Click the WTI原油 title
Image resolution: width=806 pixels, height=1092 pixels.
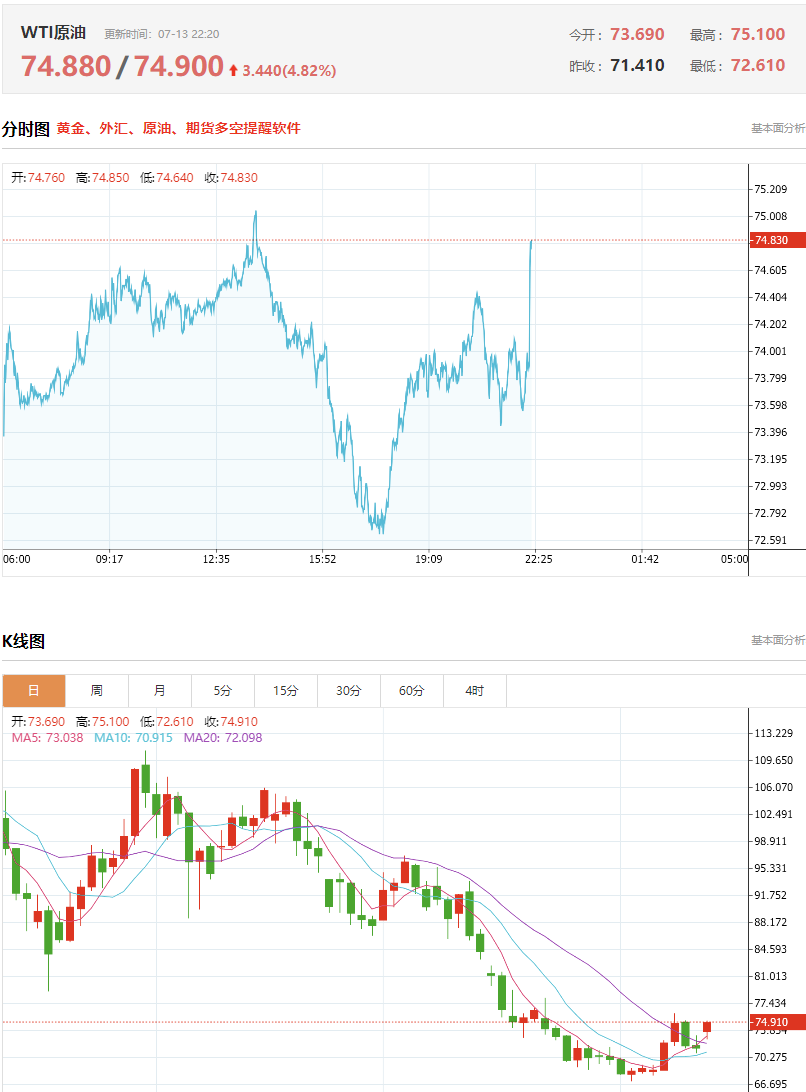tap(53, 33)
